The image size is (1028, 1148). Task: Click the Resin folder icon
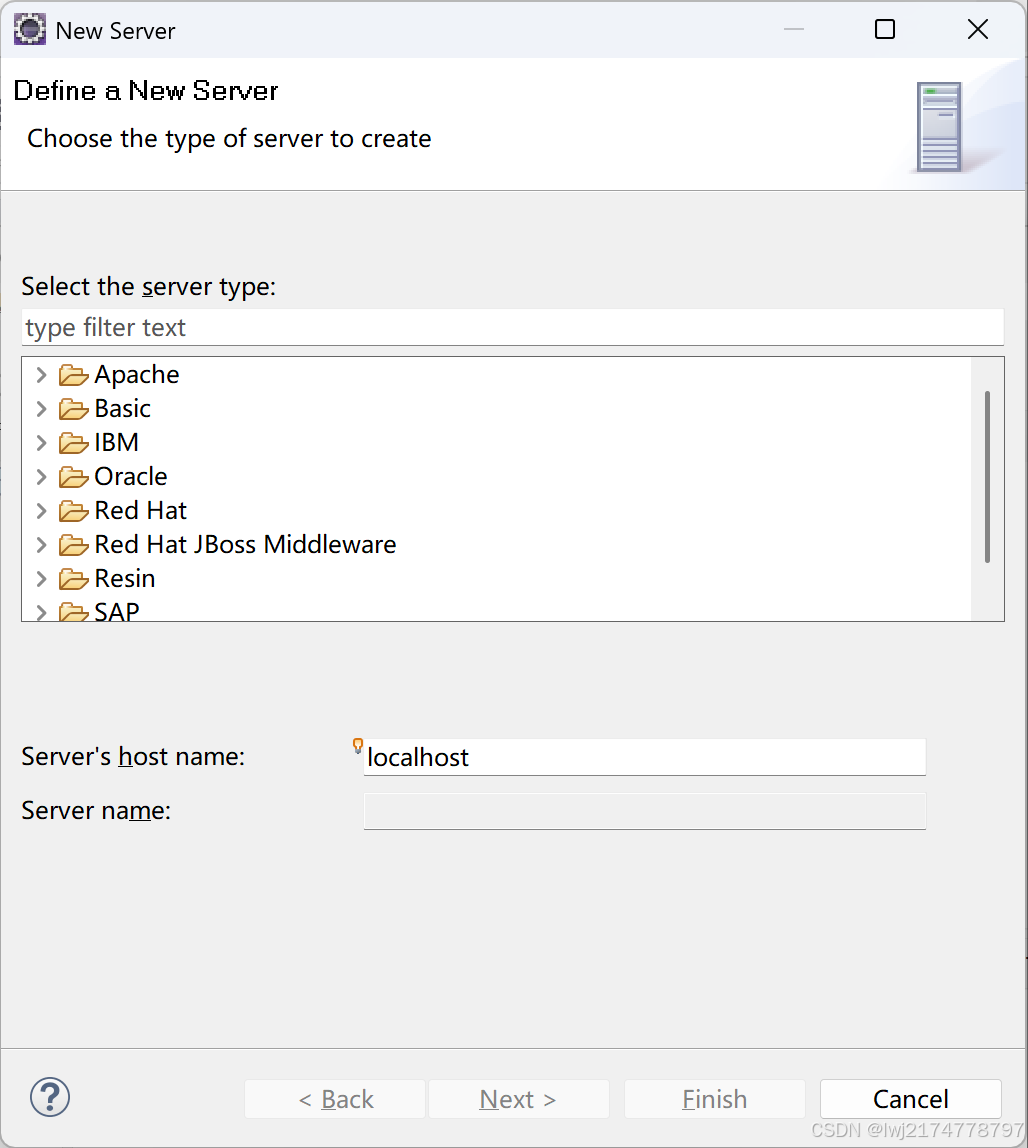pyautogui.click(x=73, y=579)
